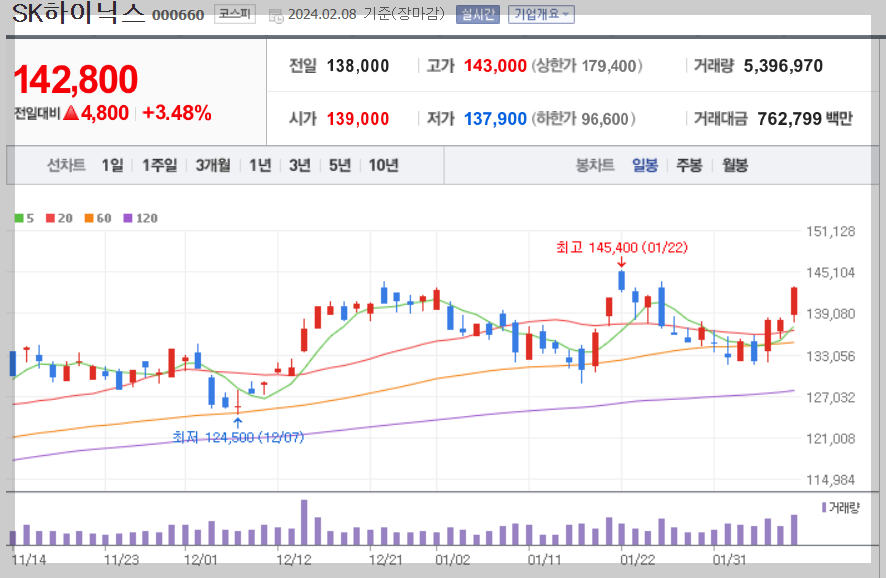Click green 5-day moving average swatch
The height and width of the screenshot is (578, 886).
(x=19, y=218)
